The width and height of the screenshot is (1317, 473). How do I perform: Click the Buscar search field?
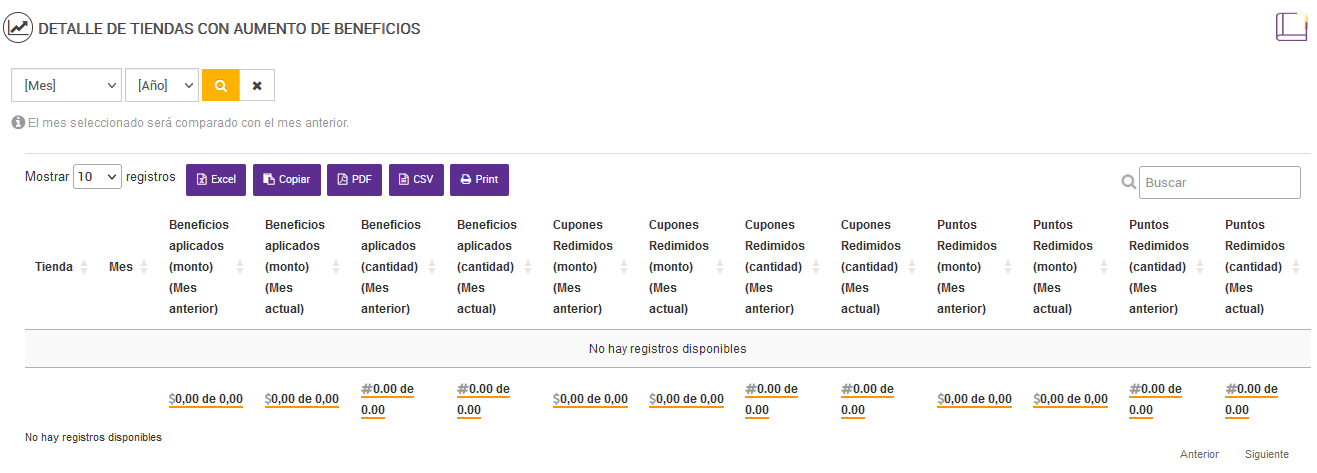pyautogui.click(x=1219, y=183)
